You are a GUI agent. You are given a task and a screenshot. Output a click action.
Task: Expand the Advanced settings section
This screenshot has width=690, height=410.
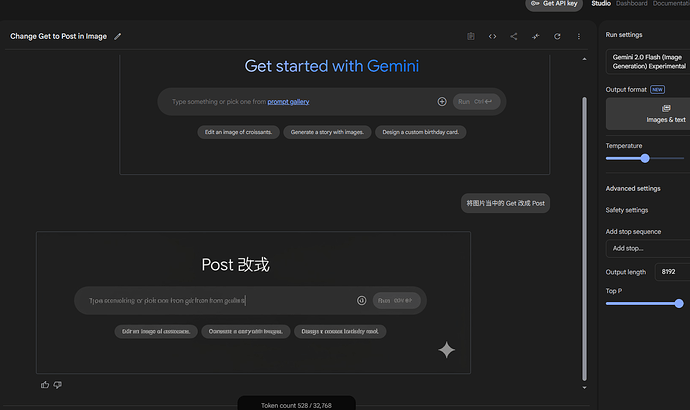(x=633, y=188)
